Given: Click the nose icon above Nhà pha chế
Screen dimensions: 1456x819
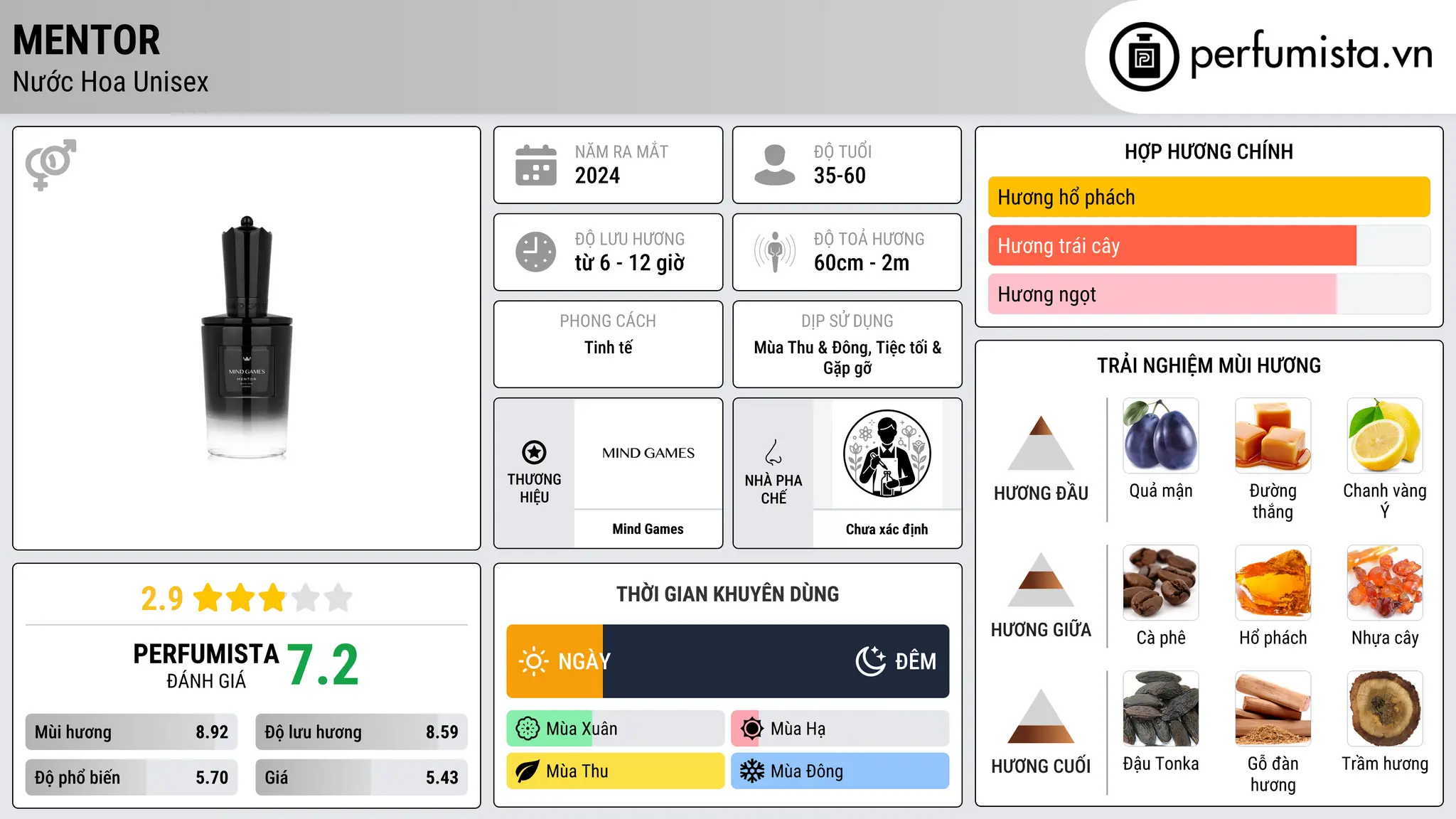Looking at the screenshot, I should click(x=773, y=452).
